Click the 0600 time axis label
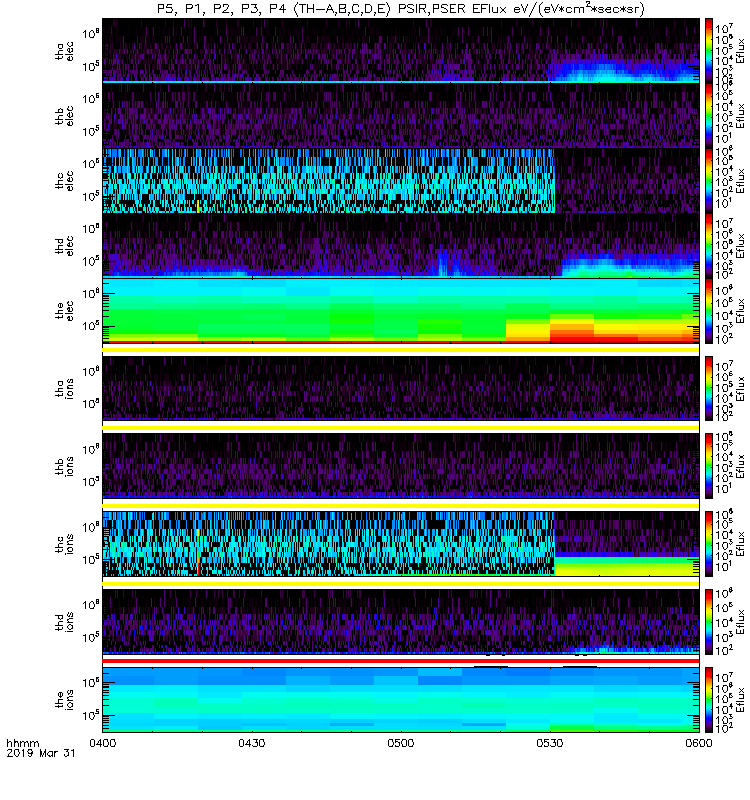Image resolution: width=750 pixels, height=800 pixels. click(698, 743)
